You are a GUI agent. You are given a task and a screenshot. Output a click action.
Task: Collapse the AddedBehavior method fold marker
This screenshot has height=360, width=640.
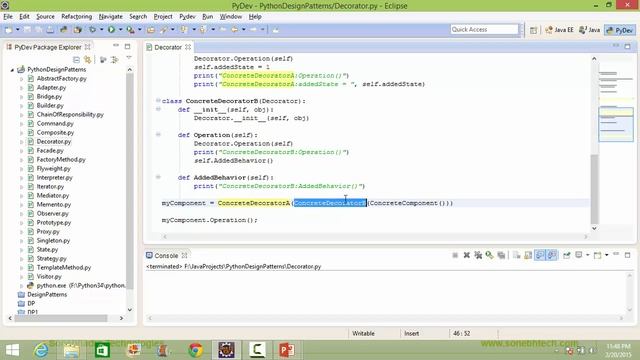[158, 177]
